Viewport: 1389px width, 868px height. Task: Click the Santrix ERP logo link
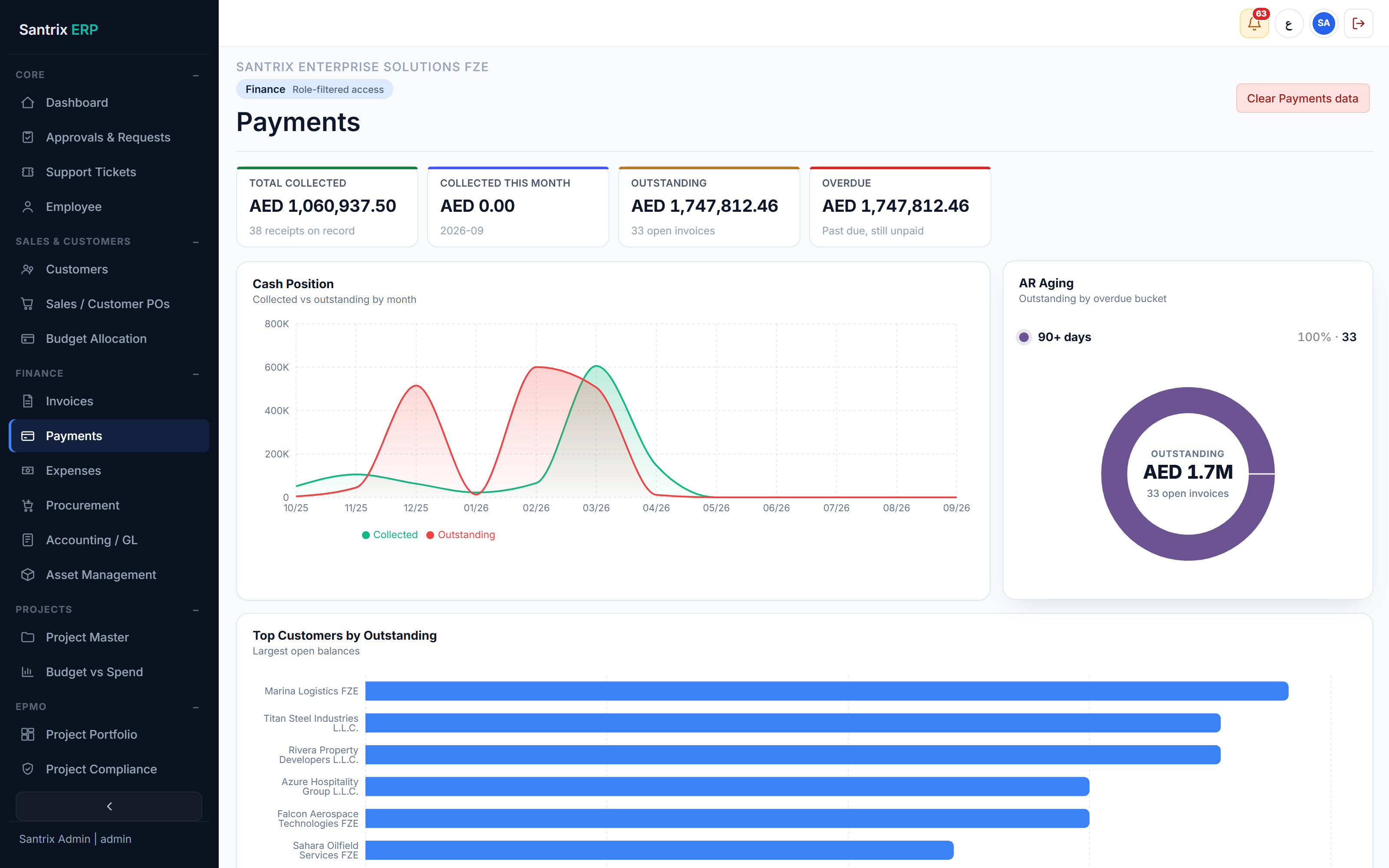click(59, 29)
